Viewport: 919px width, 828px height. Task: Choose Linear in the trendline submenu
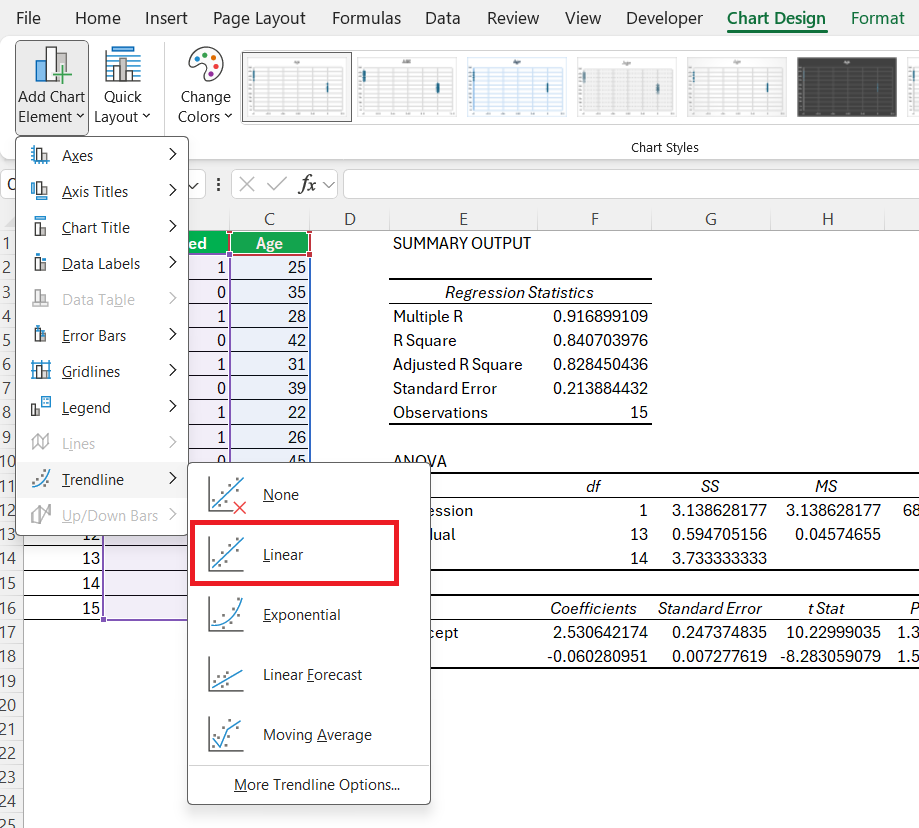295,554
